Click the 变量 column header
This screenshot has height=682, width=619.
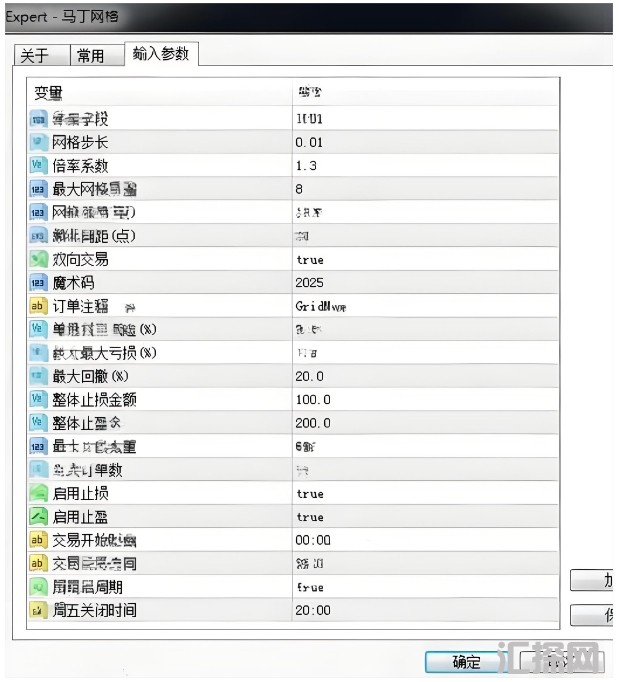tap(49, 92)
